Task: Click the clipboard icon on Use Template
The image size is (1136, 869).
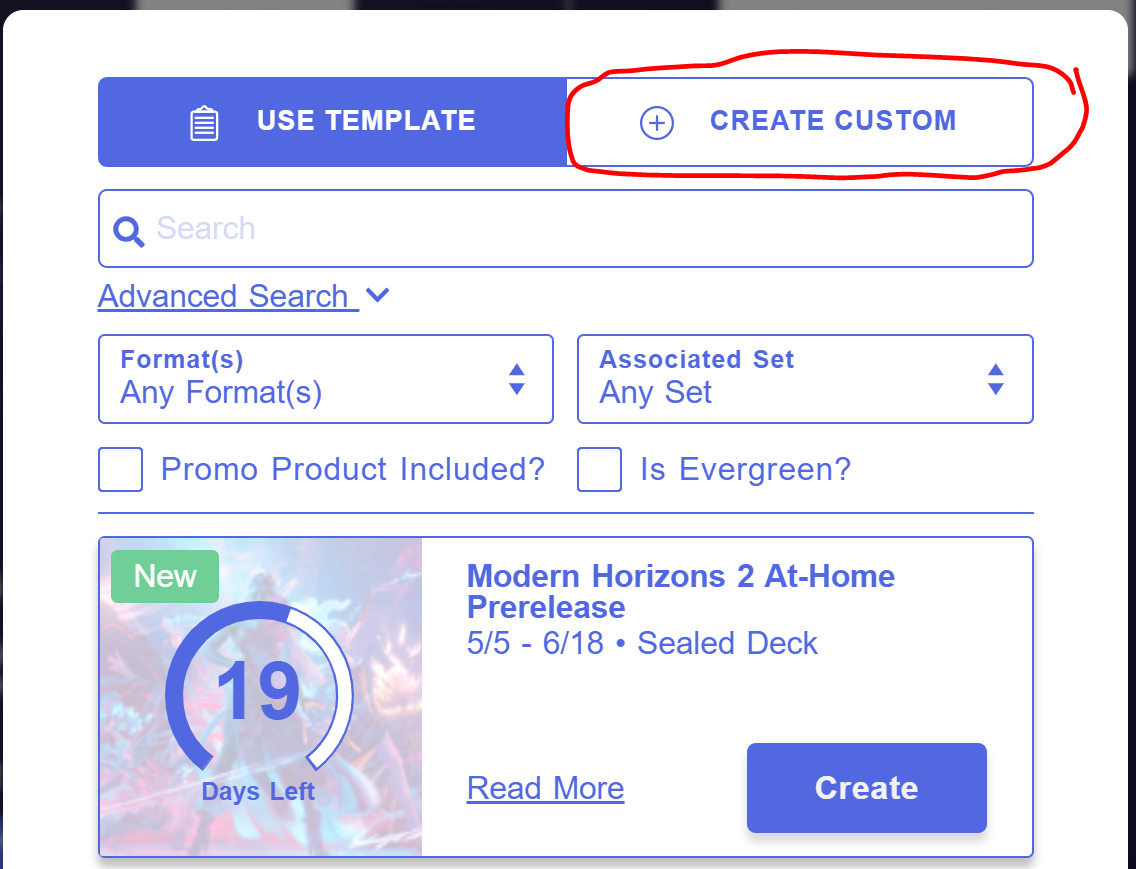Action: [204, 123]
